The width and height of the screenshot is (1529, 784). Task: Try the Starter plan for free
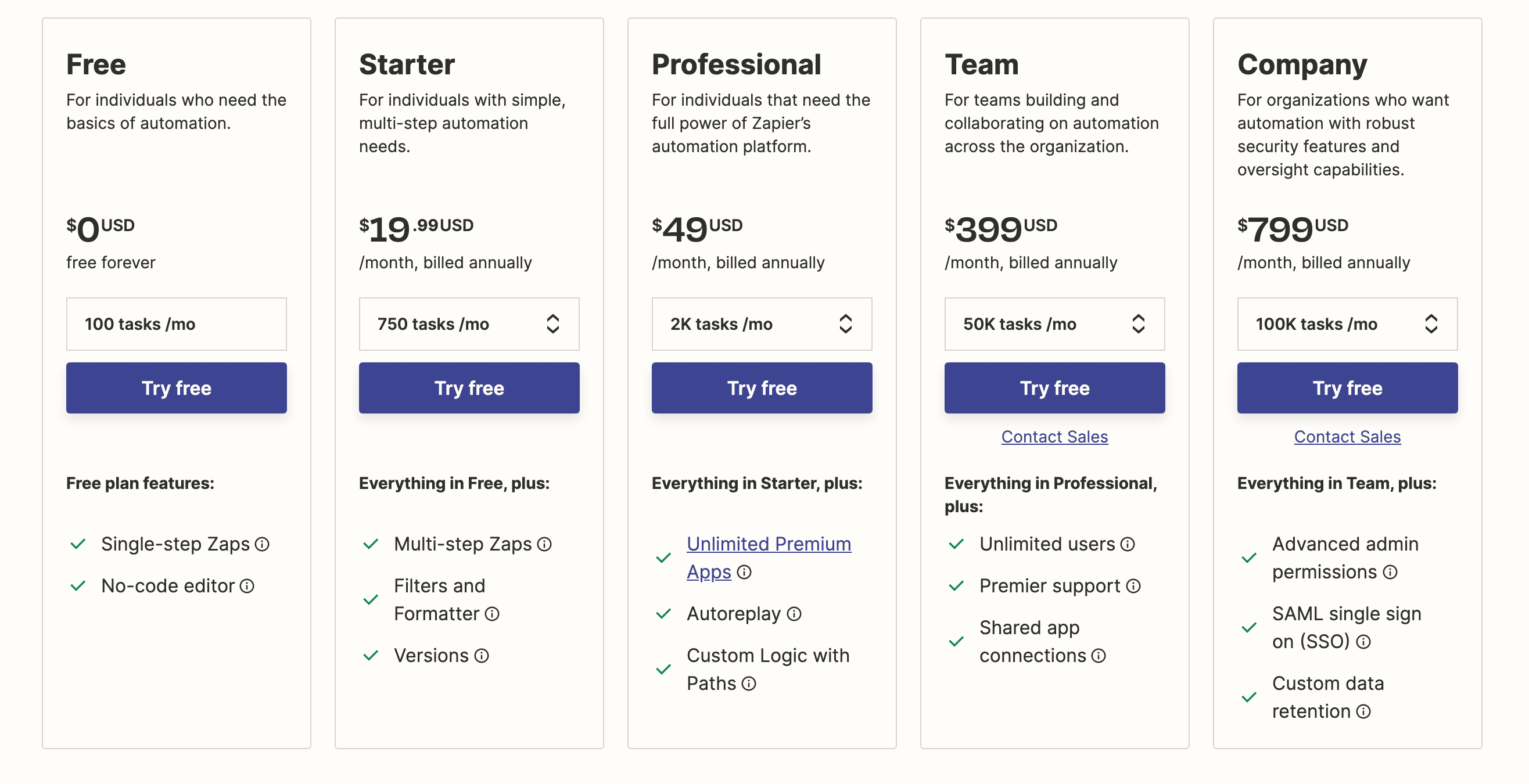(469, 387)
